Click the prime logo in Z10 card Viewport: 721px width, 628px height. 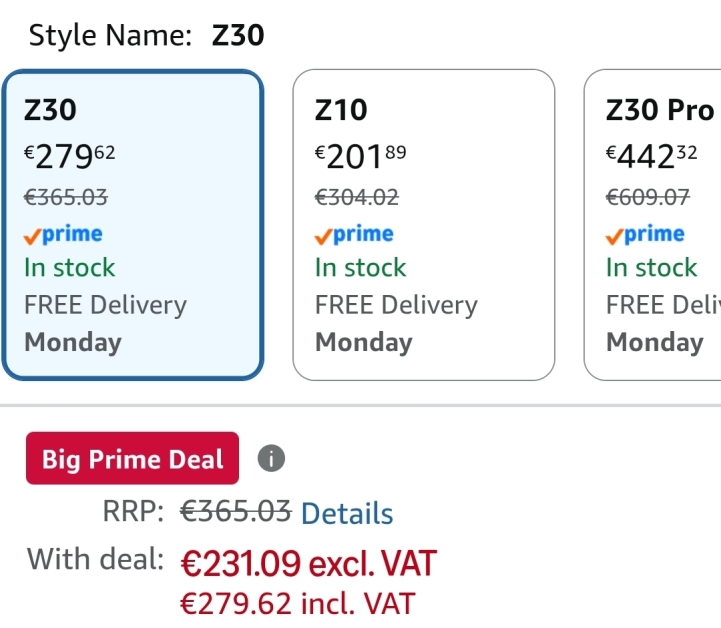click(x=354, y=235)
